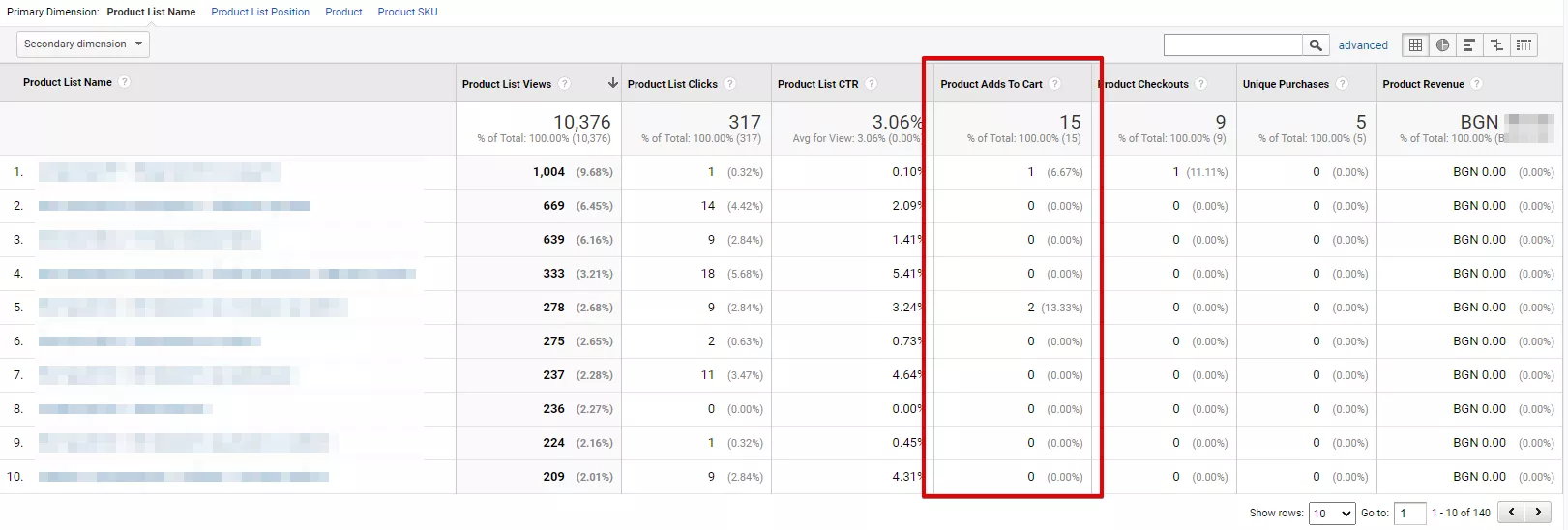Click the 333 views value
1568x530 pixels.
click(553, 274)
